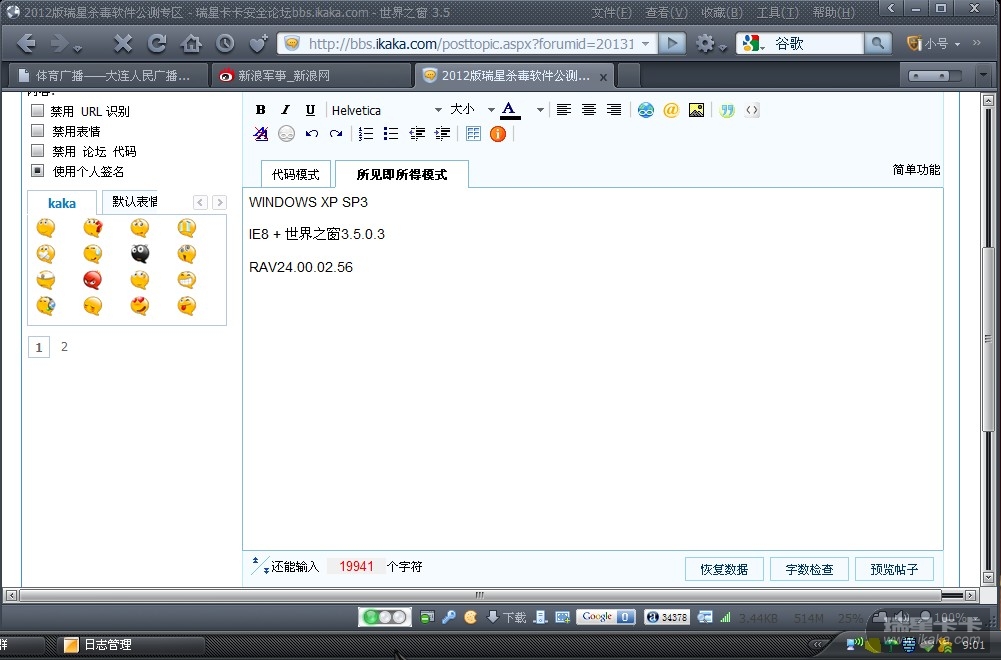Click the 字数检查 button
The image size is (1001, 660).
809,569
